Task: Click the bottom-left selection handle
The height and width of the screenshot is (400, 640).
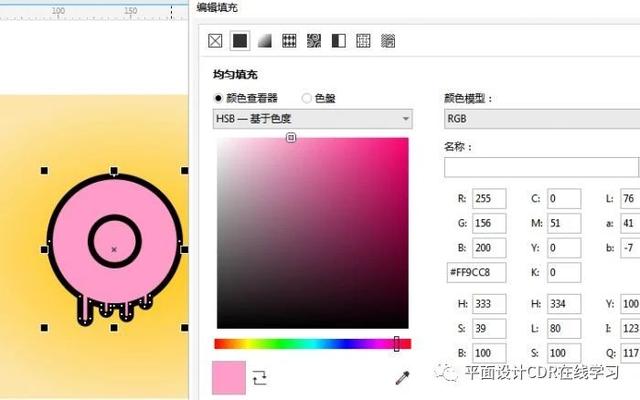Action: (x=44, y=327)
